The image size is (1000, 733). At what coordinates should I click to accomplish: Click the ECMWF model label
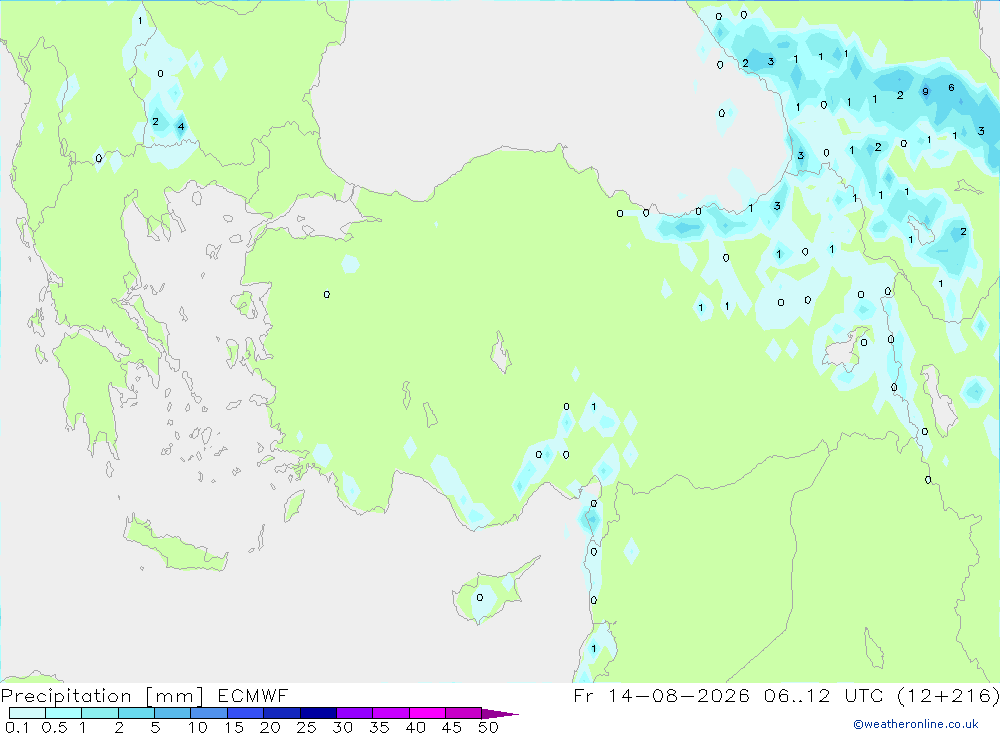[x=253, y=696]
